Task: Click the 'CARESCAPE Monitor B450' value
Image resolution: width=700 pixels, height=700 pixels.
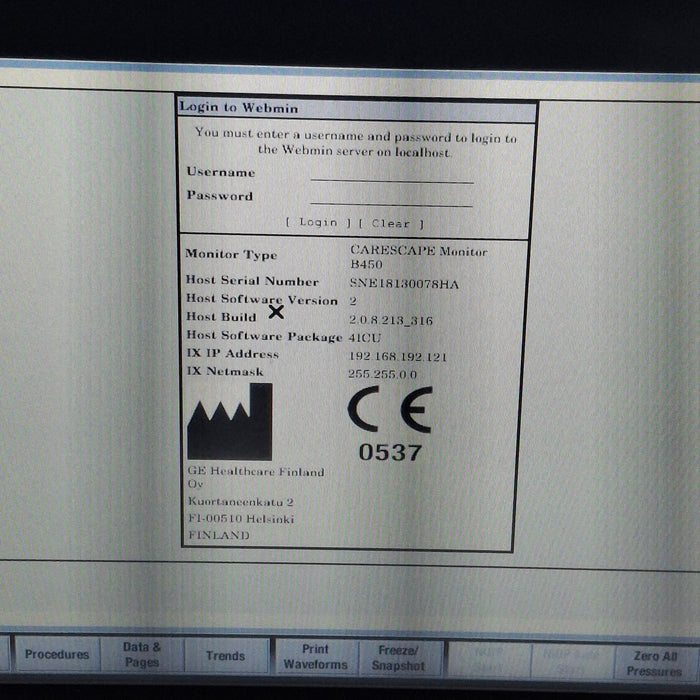Action: point(419,257)
